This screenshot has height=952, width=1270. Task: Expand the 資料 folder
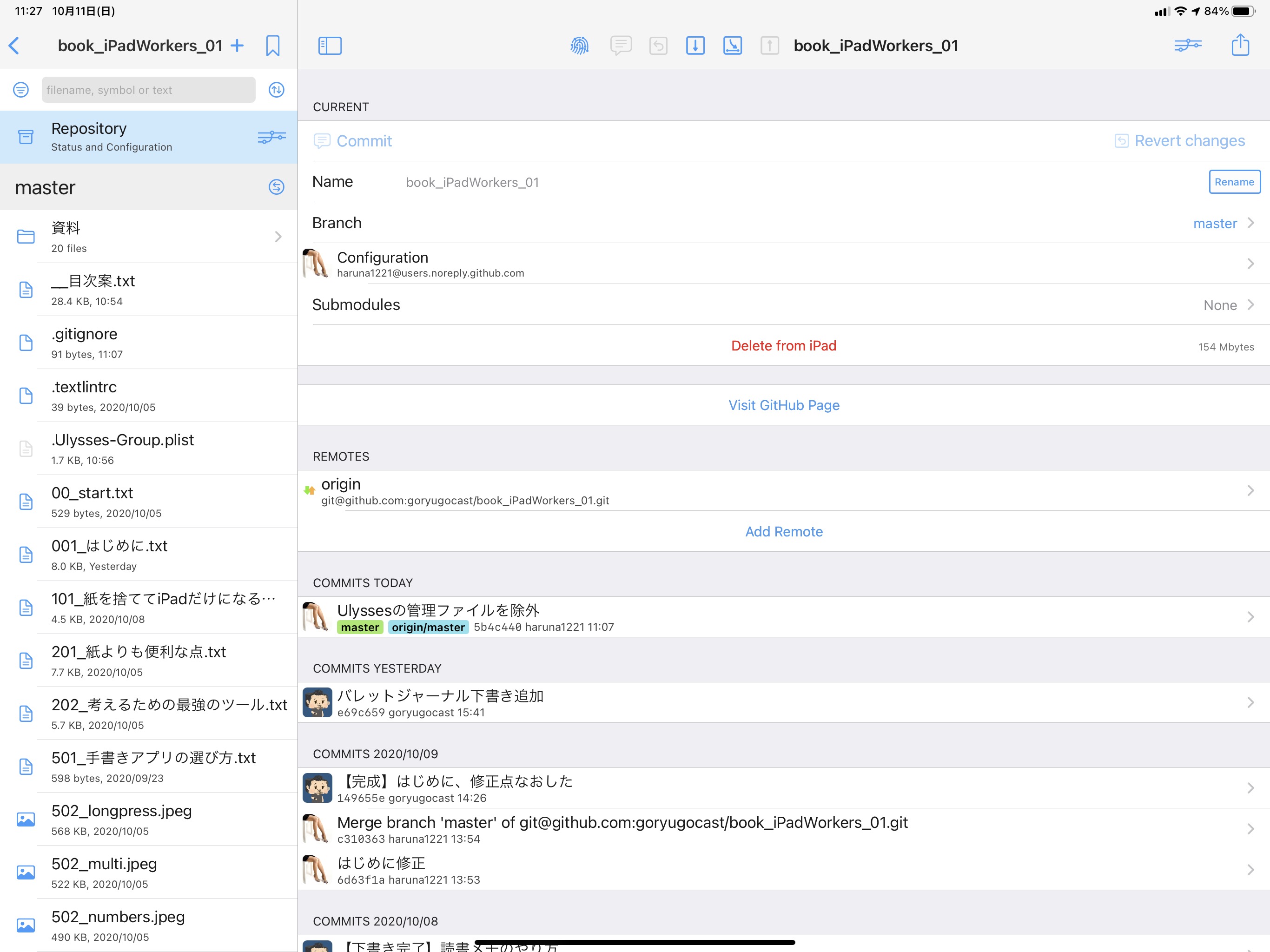[x=149, y=237]
